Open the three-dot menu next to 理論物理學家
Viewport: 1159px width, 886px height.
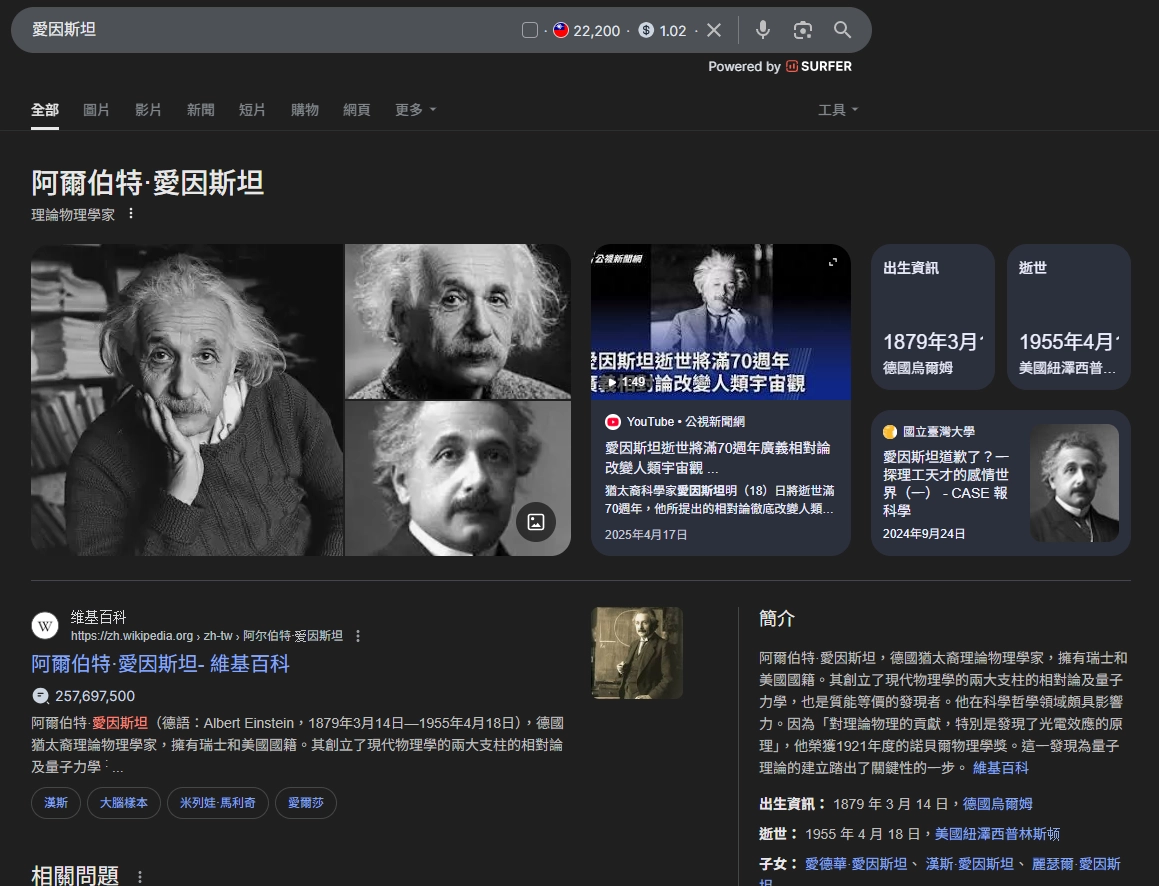coord(131,214)
